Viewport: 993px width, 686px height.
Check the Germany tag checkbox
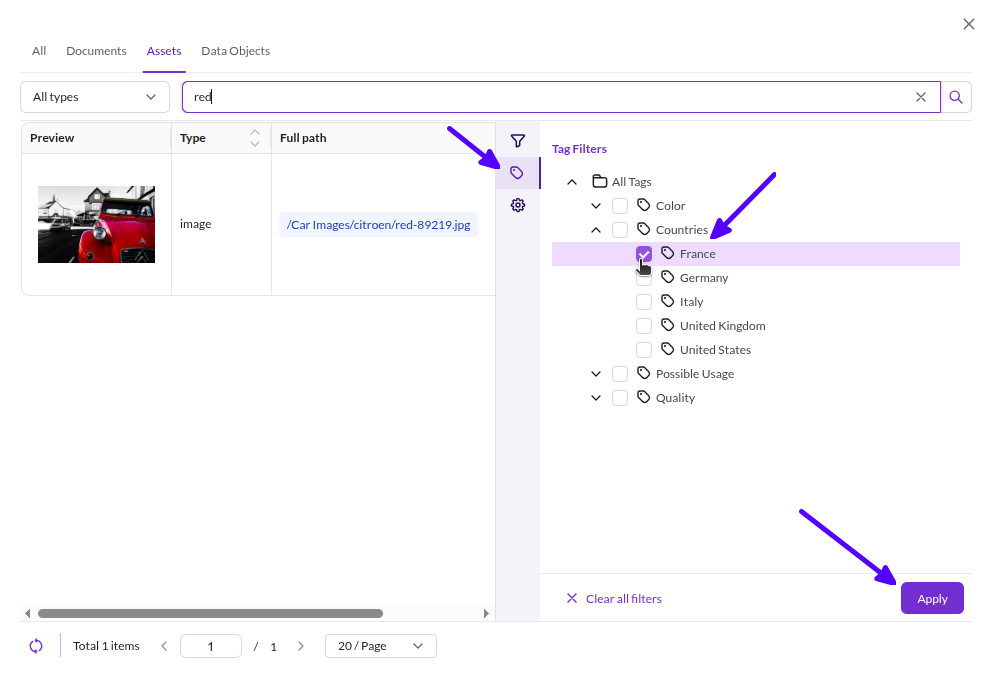(x=643, y=278)
